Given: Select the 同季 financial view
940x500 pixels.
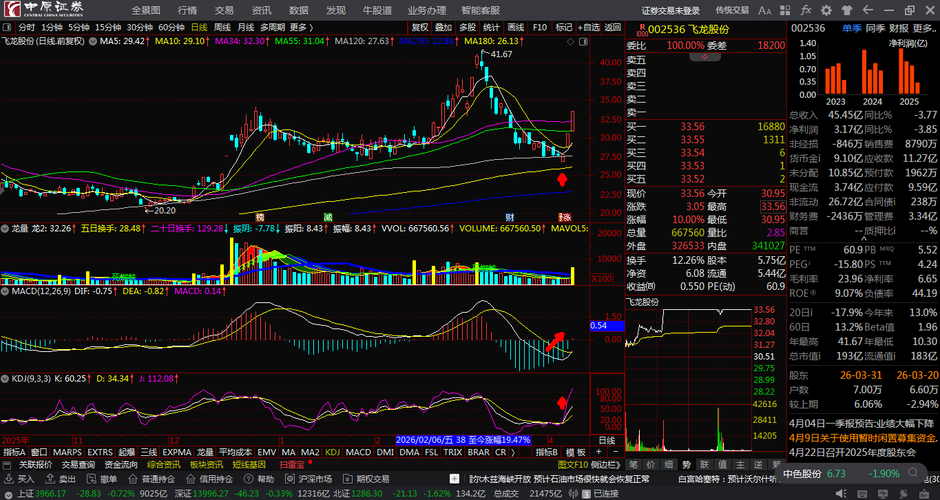Looking at the screenshot, I should pos(875,28).
